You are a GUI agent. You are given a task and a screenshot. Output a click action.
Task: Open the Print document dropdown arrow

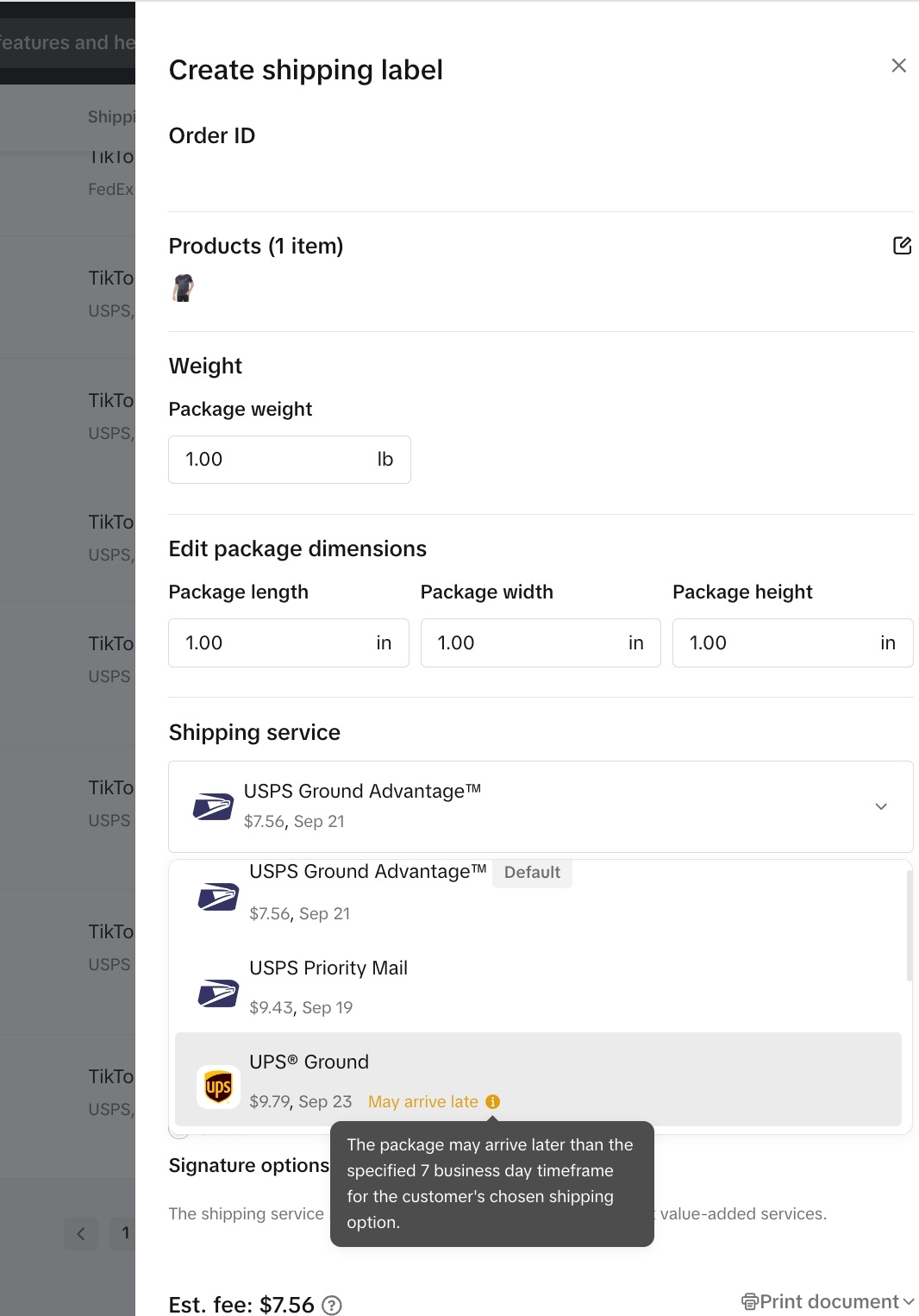[909, 1301]
